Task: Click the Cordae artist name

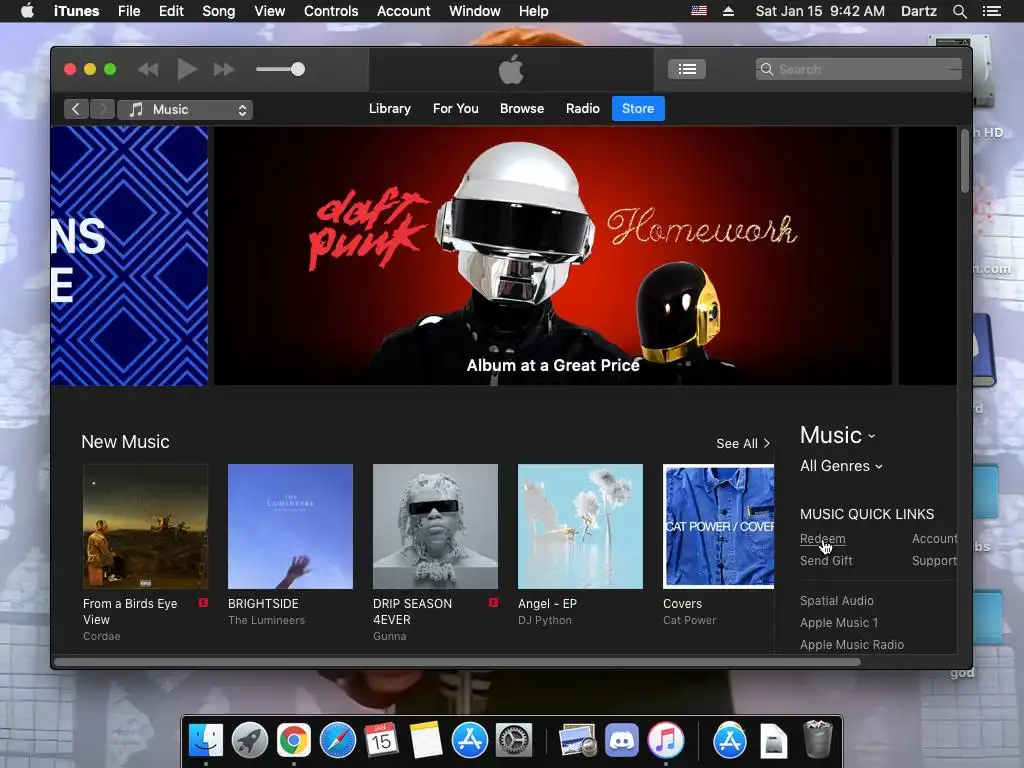Action: (101, 636)
